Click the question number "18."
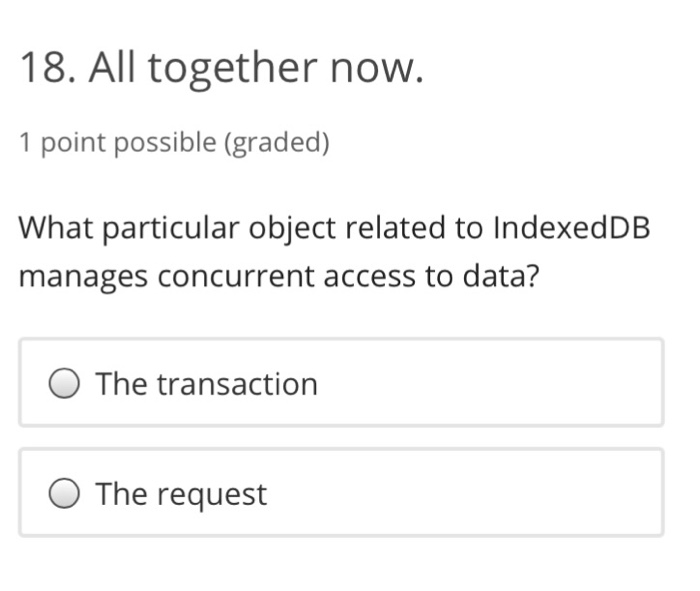This screenshot has width=700, height=591. (47, 68)
